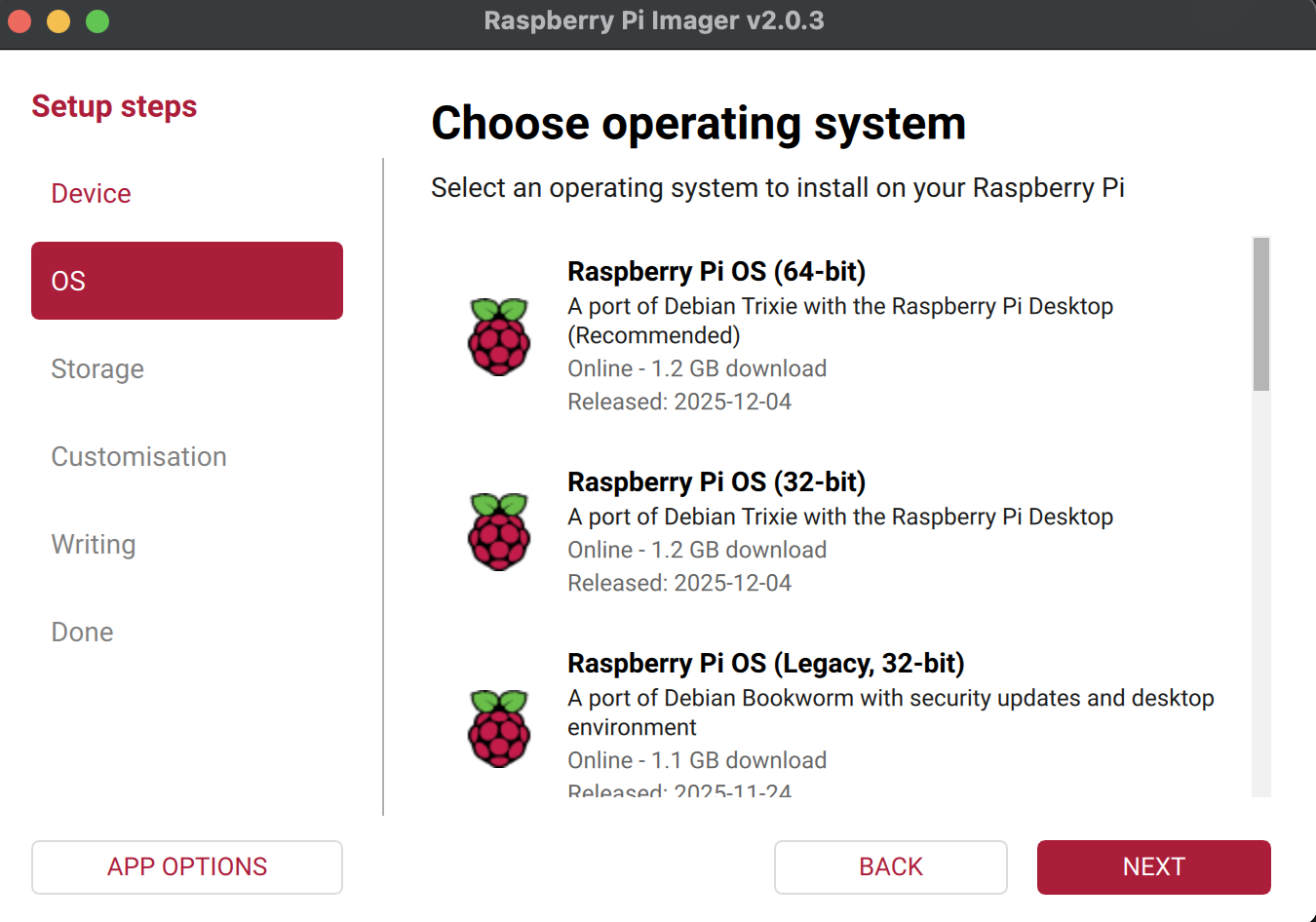Viewport: 1316px width, 922px height.
Task: Minimize the window with the yellow button
Action: pos(58,20)
